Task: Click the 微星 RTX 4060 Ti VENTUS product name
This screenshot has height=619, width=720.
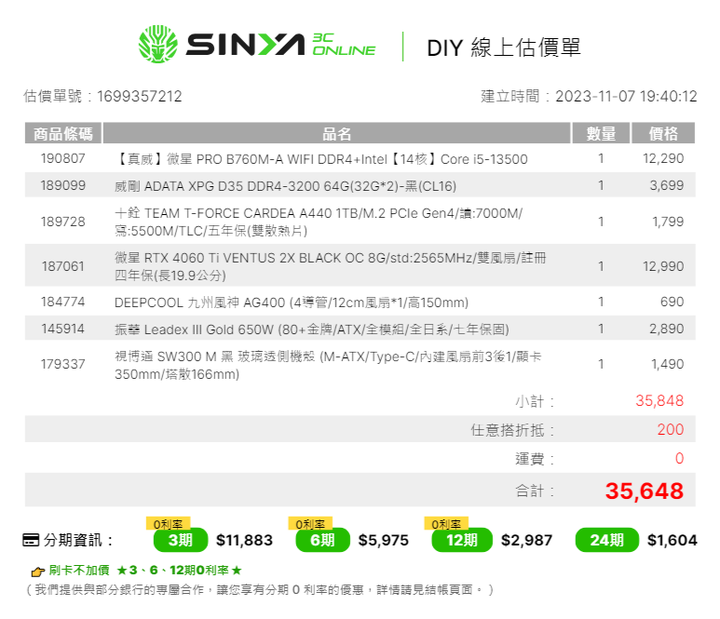Action: click(x=330, y=266)
